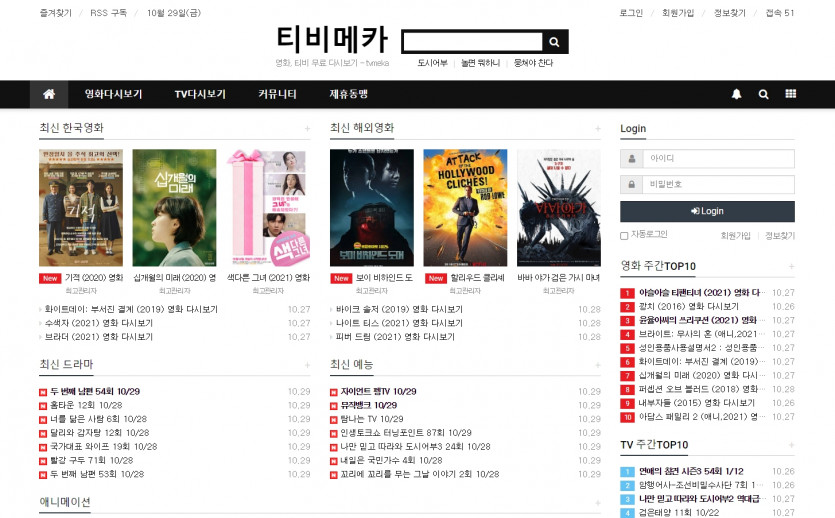Click the search magnifier in the navigation bar

pos(764,94)
